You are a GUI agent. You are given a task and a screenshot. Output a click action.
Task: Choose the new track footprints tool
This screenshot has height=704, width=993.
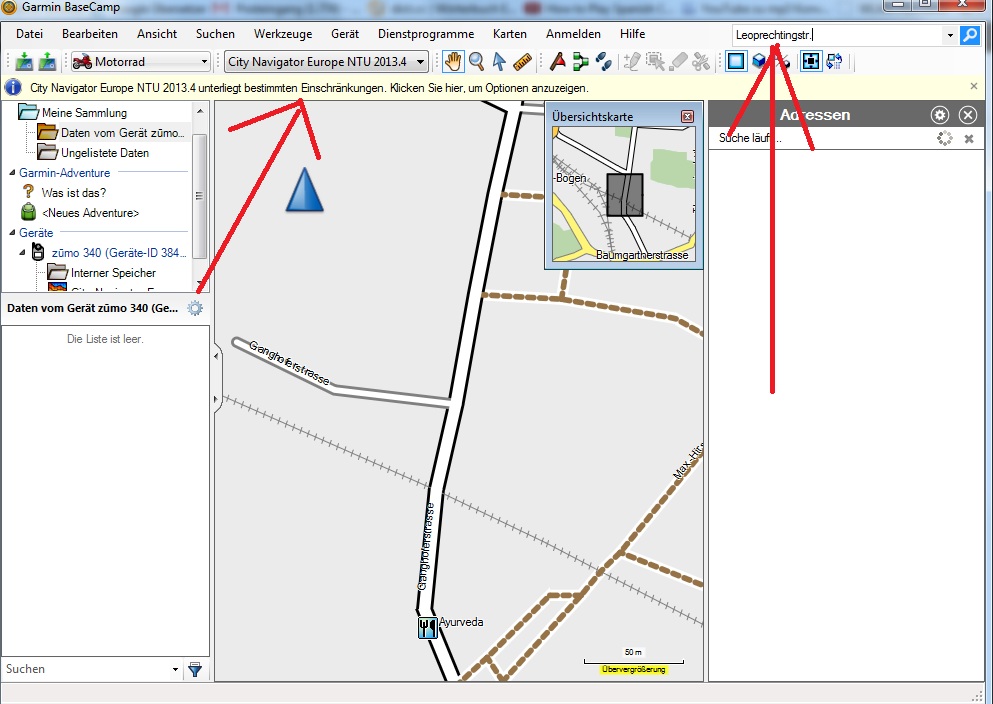click(604, 61)
